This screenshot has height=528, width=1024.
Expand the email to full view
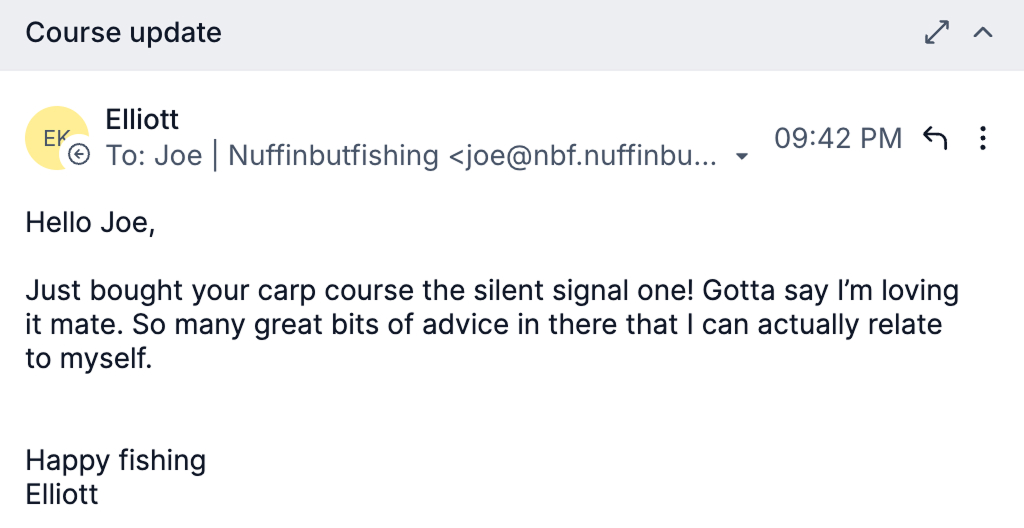point(937,32)
